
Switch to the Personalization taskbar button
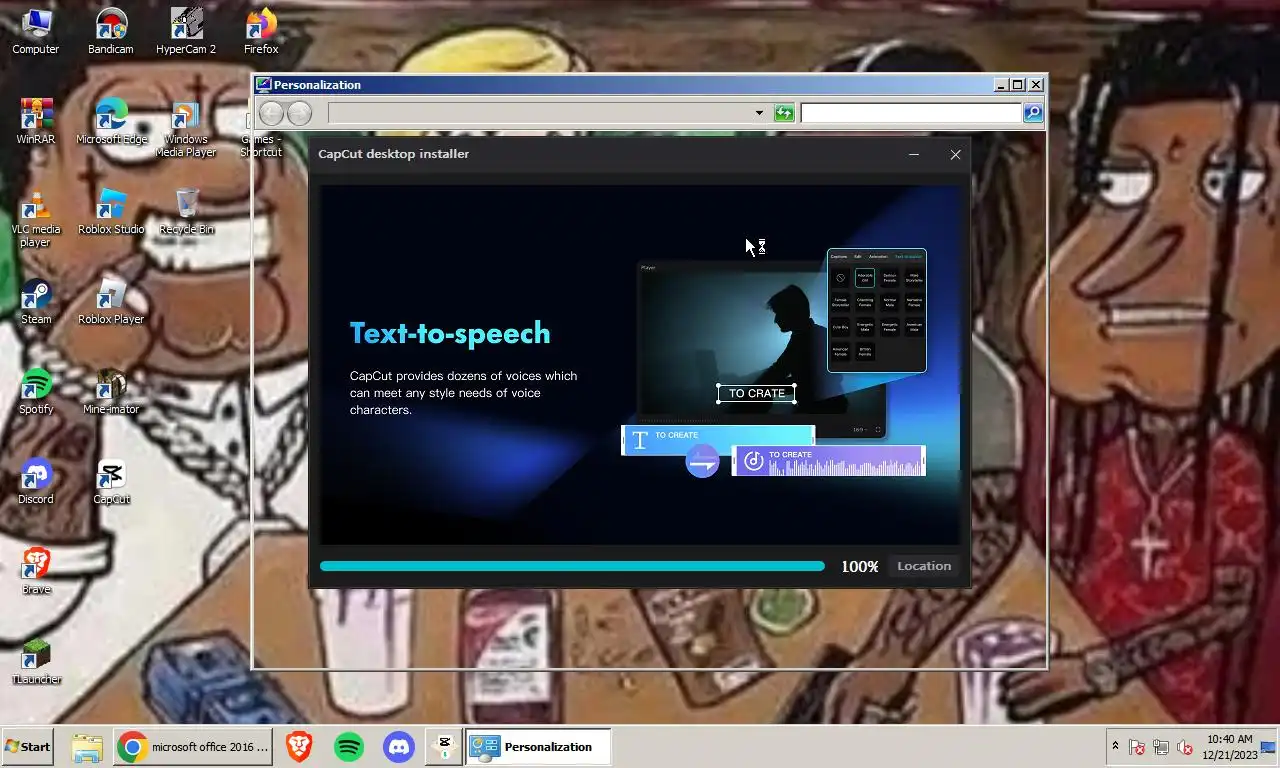pyautogui.click(x=538, y=747)
